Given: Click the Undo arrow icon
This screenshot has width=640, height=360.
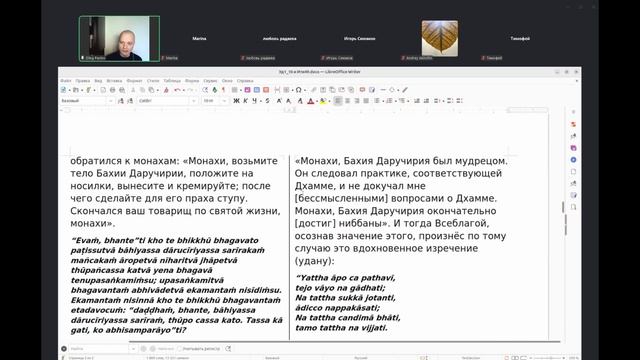Looking at the screenshot, I should [x=177, y=90].
